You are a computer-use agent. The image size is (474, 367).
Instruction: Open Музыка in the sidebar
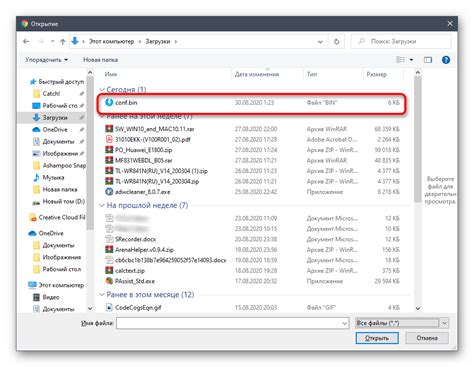click(49, 178)
